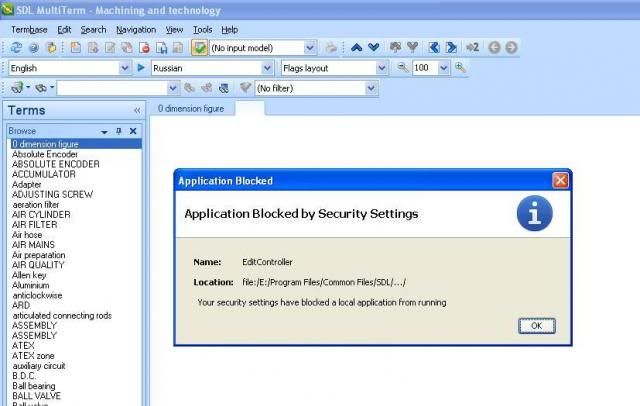
Task: Open the View menu
Action: [x=174, y=30]
